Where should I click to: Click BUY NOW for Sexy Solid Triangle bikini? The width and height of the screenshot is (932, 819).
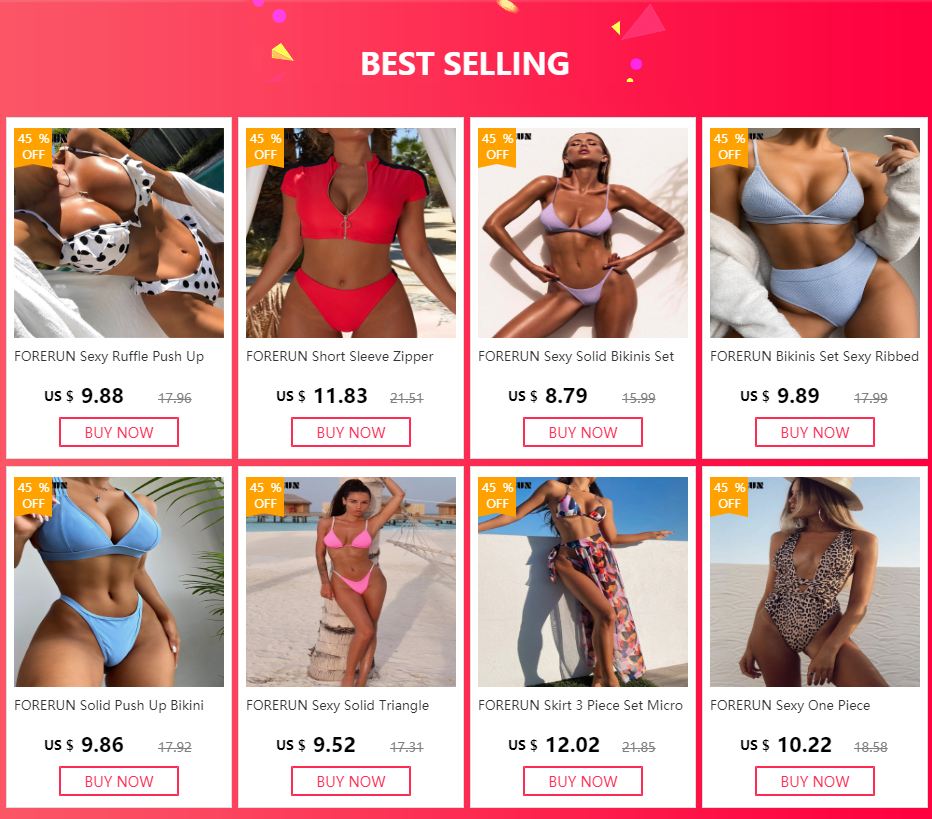351,781
